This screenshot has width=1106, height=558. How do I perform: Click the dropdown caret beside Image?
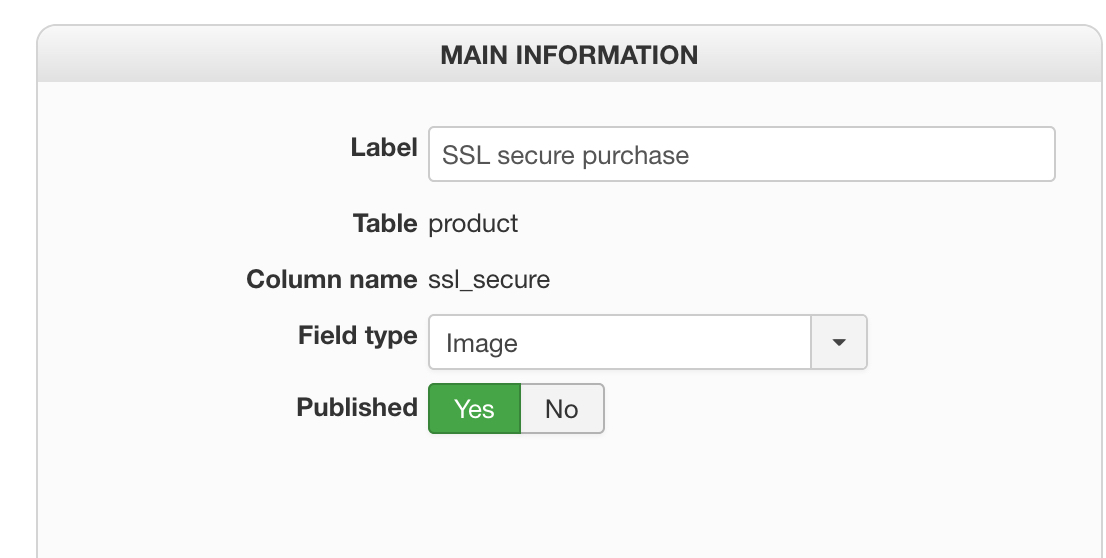pos(838,343)
